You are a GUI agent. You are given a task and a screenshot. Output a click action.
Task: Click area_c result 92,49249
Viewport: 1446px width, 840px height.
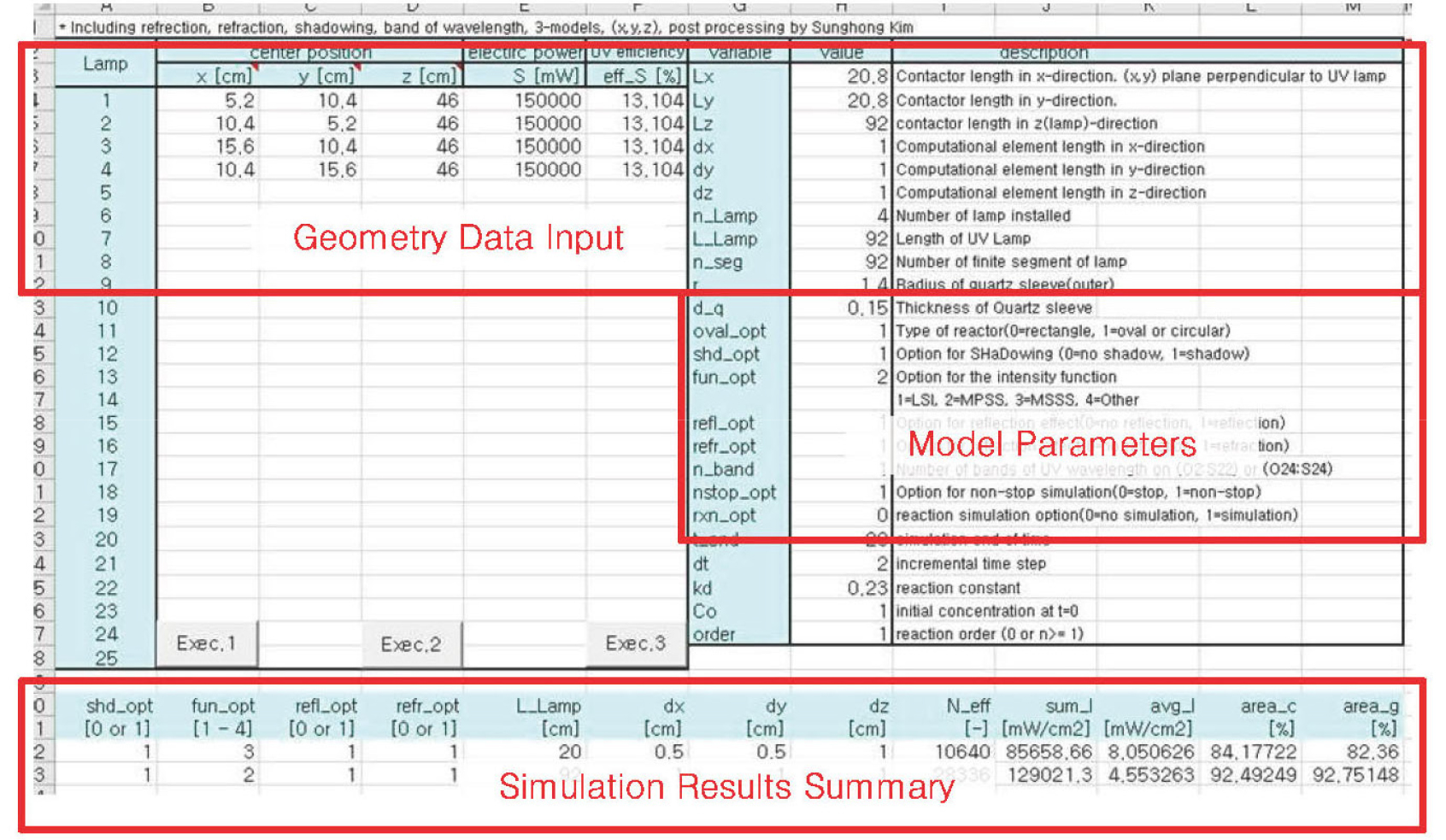pos(1251,775)
